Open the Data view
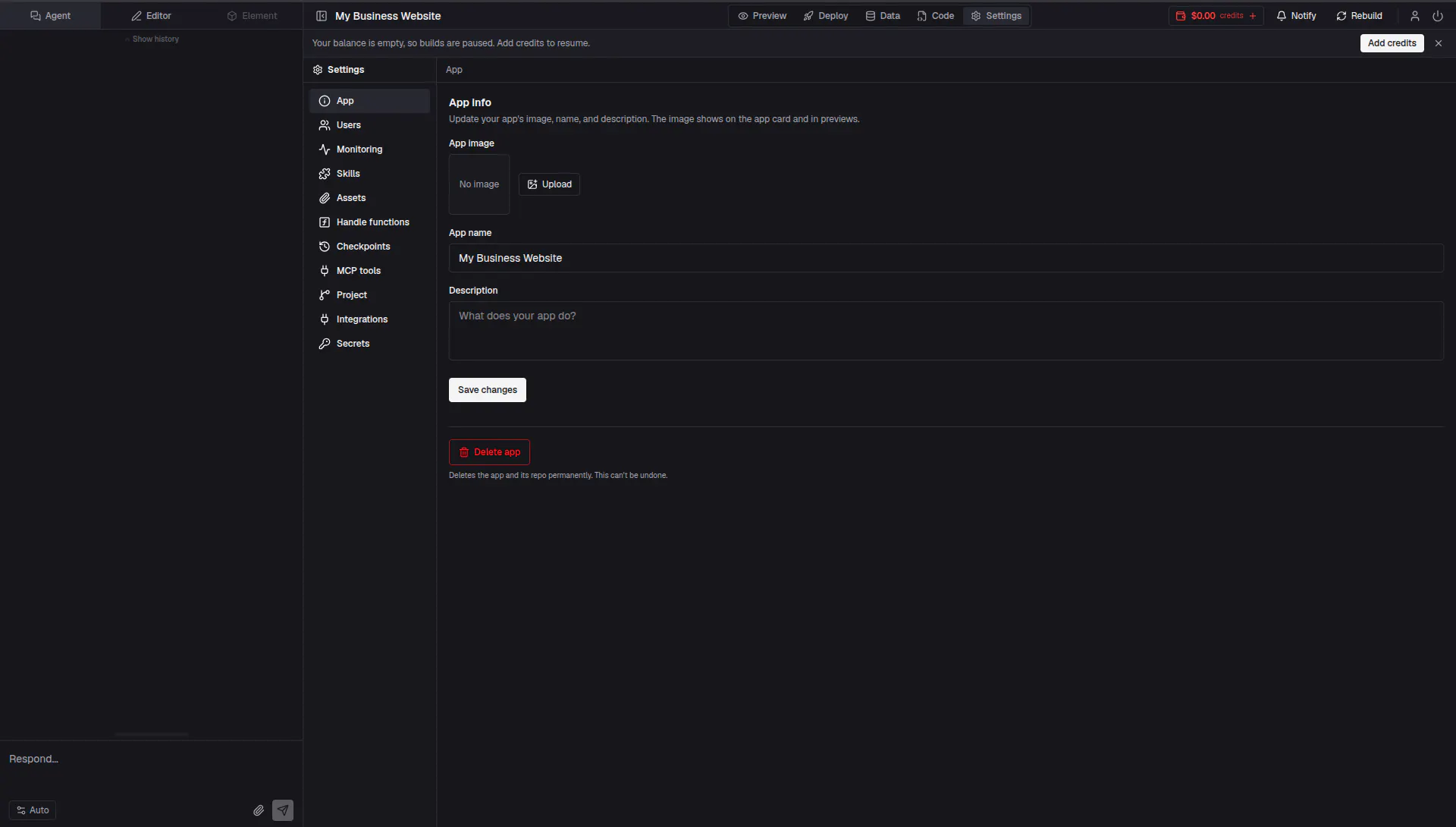The width and height of the screenshot is (1456, 827). click(883, 16)
